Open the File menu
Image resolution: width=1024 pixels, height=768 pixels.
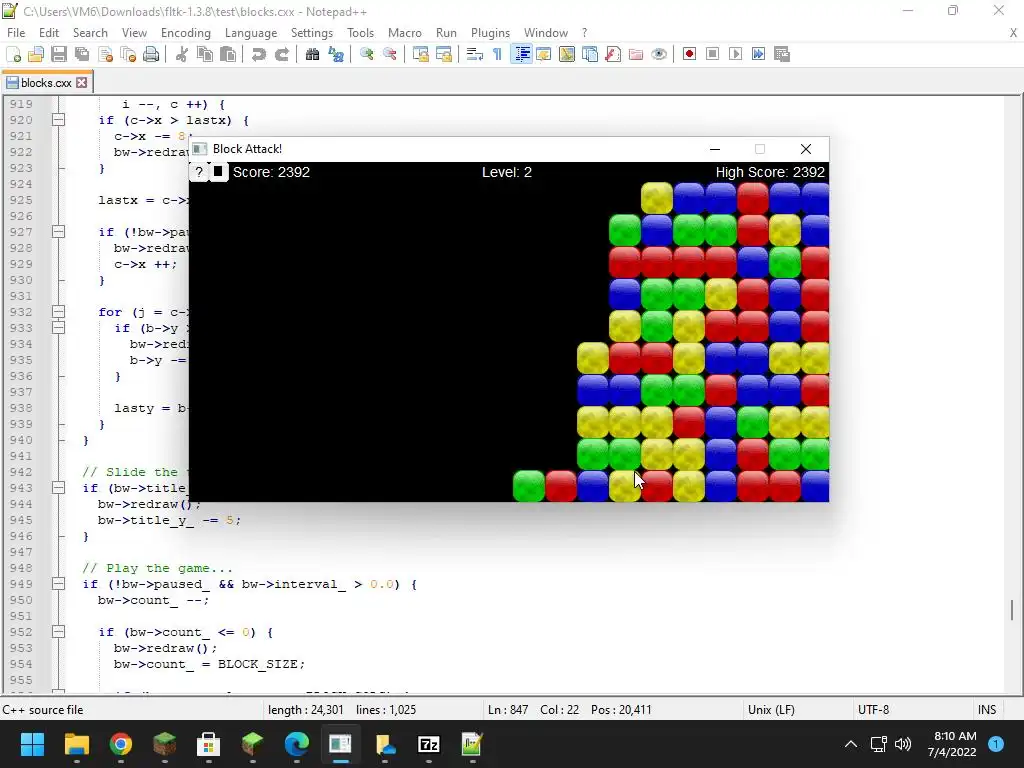coord(16,33)
